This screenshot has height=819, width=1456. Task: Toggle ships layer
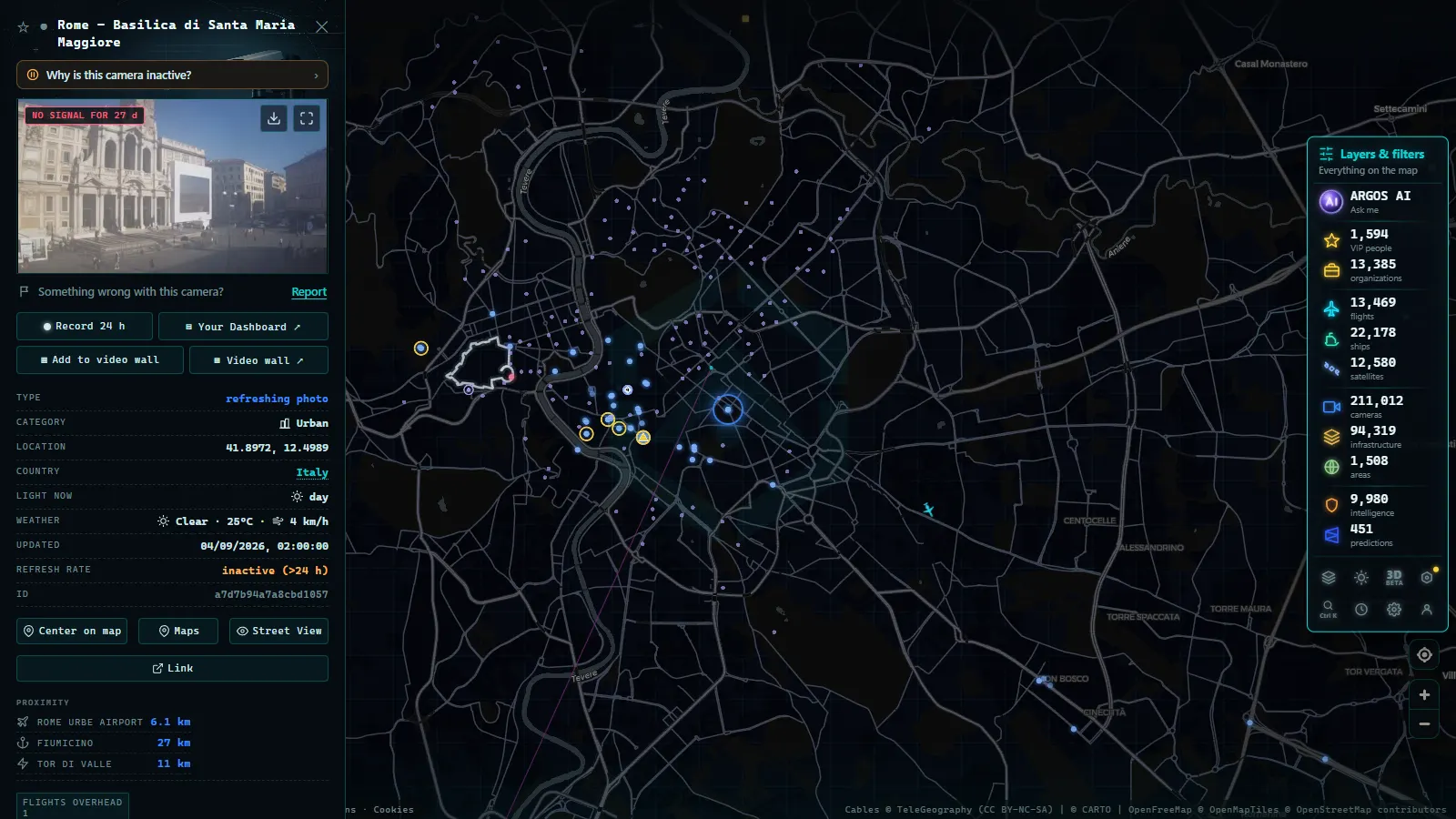tap(1378, 339)
